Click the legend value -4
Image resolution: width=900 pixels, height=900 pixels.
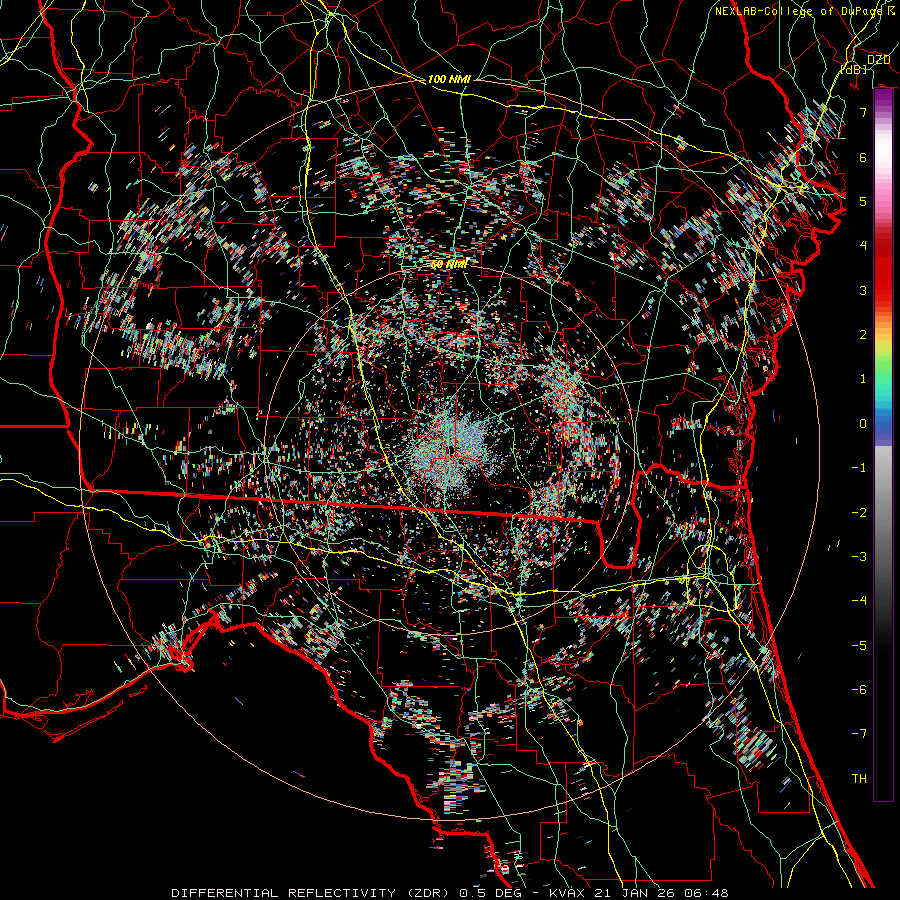[x=859, y=600]
